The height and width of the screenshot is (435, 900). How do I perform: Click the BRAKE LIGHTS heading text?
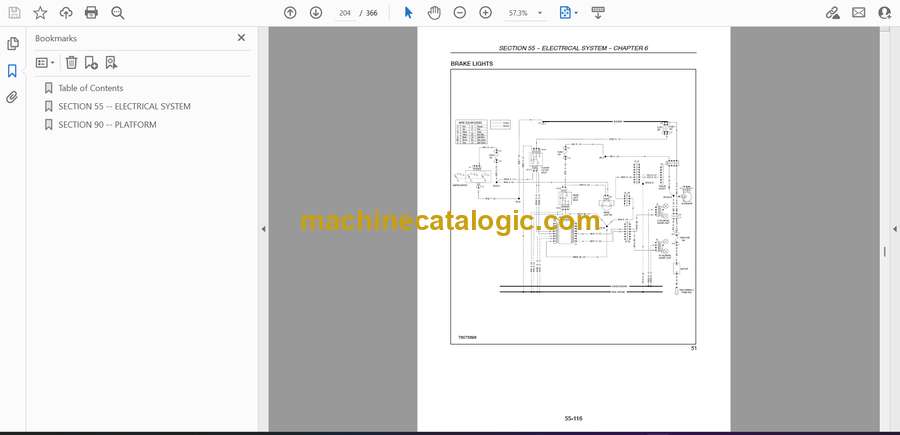pyautogui.click(x=471, y=64)
